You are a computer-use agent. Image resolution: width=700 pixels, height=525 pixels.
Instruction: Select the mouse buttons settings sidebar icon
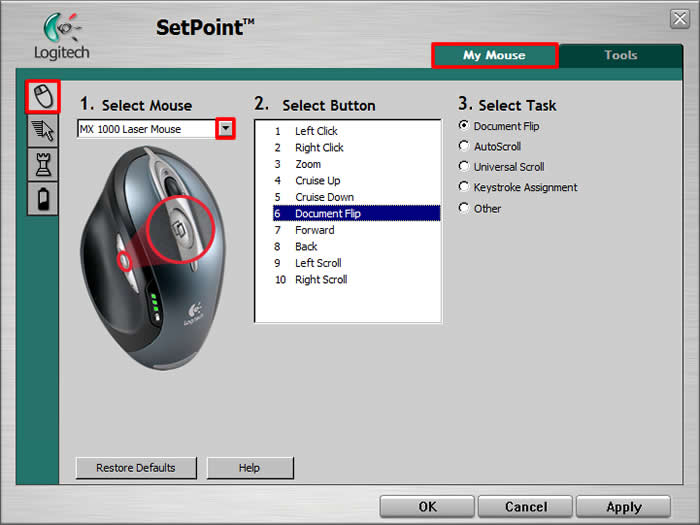43,97
